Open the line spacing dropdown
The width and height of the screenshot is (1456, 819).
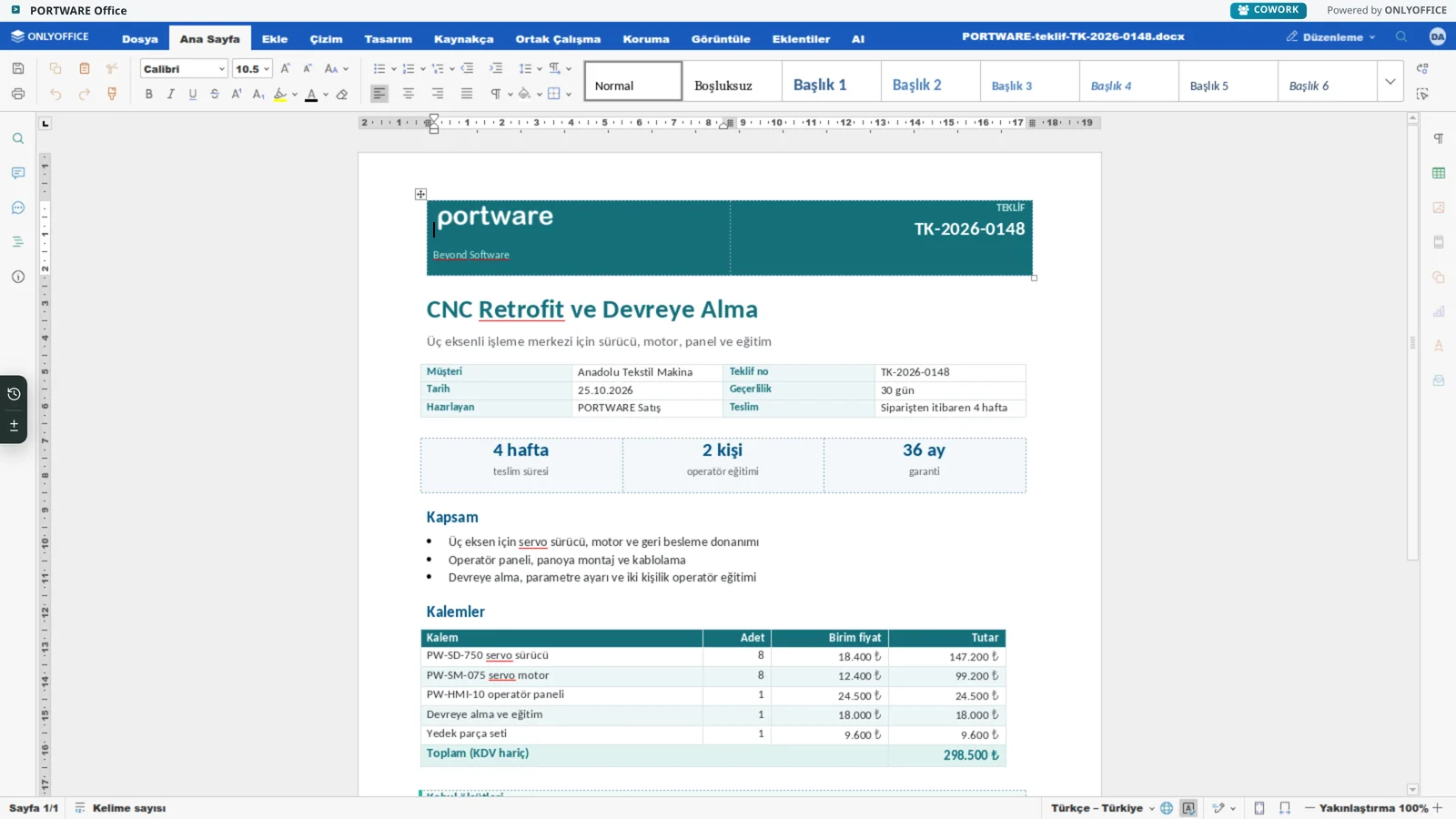(x=530, y=68)
